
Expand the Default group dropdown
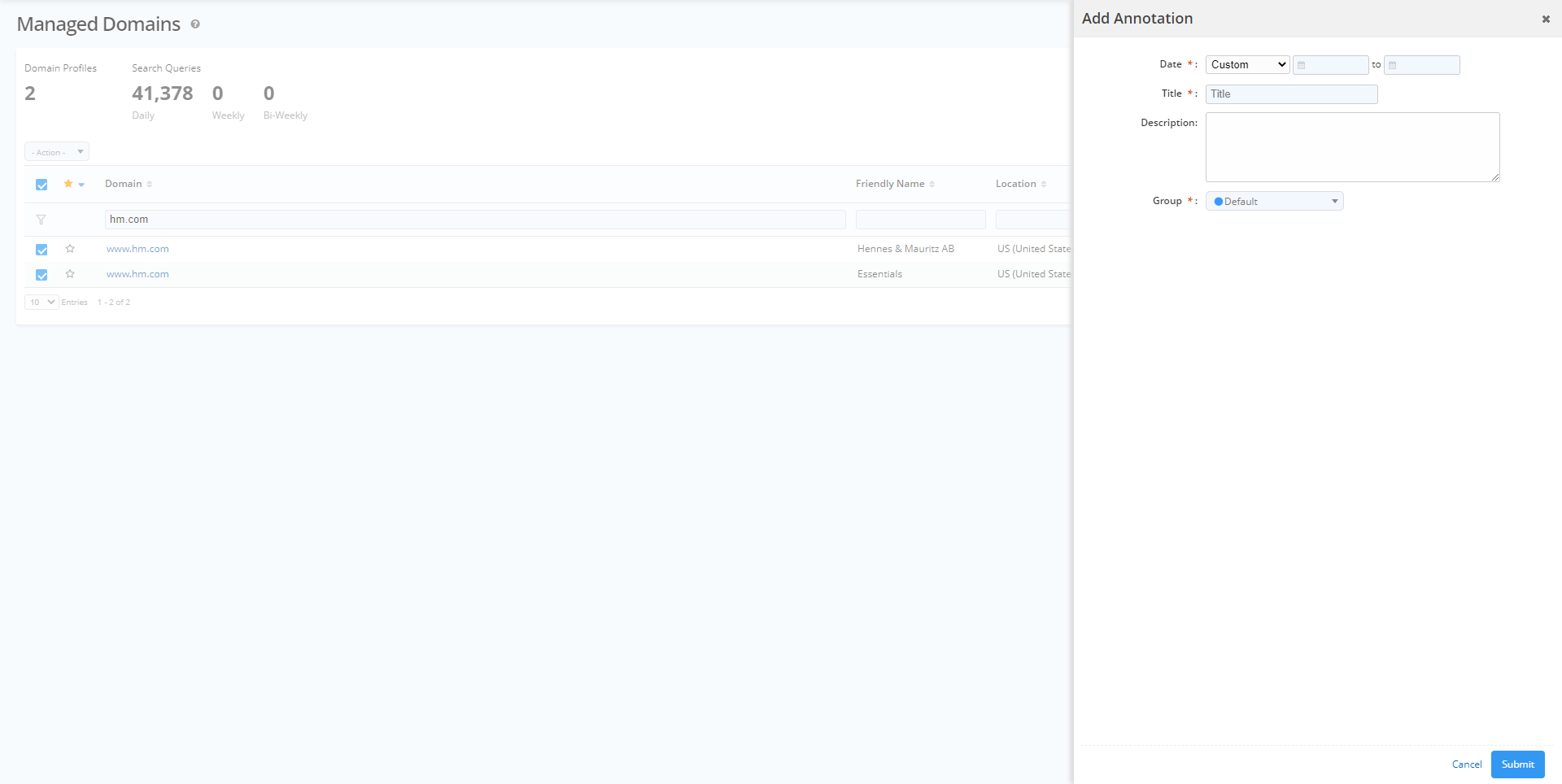click(x=1274, y=202)
